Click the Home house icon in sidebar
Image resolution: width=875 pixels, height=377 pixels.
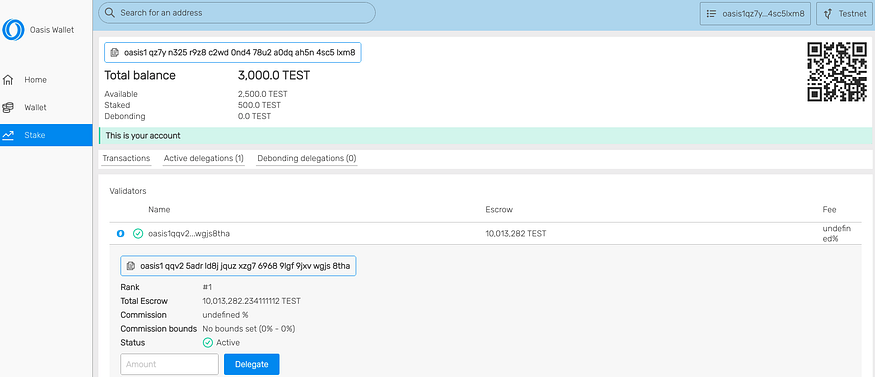pos(8,80)
